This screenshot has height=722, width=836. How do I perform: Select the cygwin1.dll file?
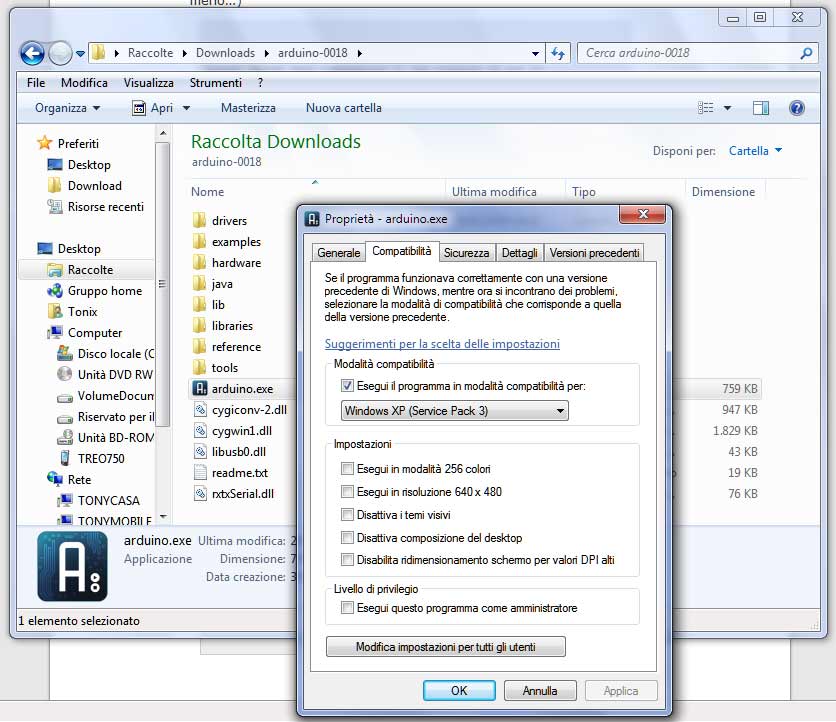tap(232, 430)
